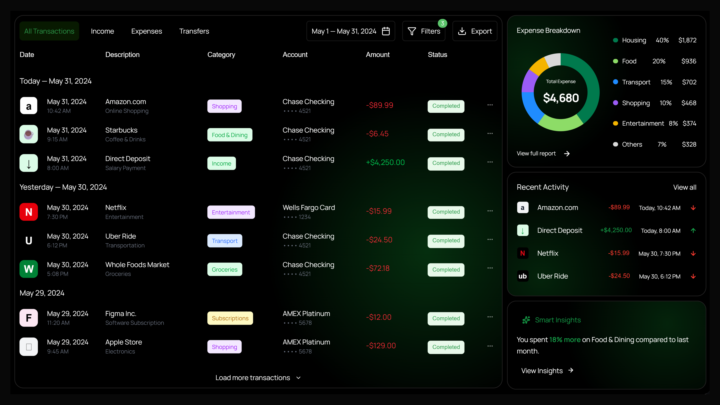Open more options for Whole Foods Market transaction
Screen dimensions: 720x405
[x=490, y=268]
